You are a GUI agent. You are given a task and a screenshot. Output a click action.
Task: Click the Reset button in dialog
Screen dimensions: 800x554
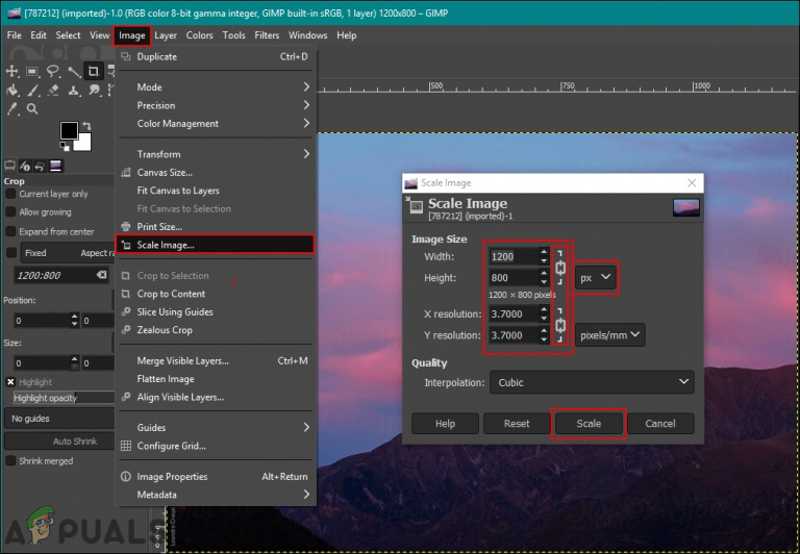(516, 424)
